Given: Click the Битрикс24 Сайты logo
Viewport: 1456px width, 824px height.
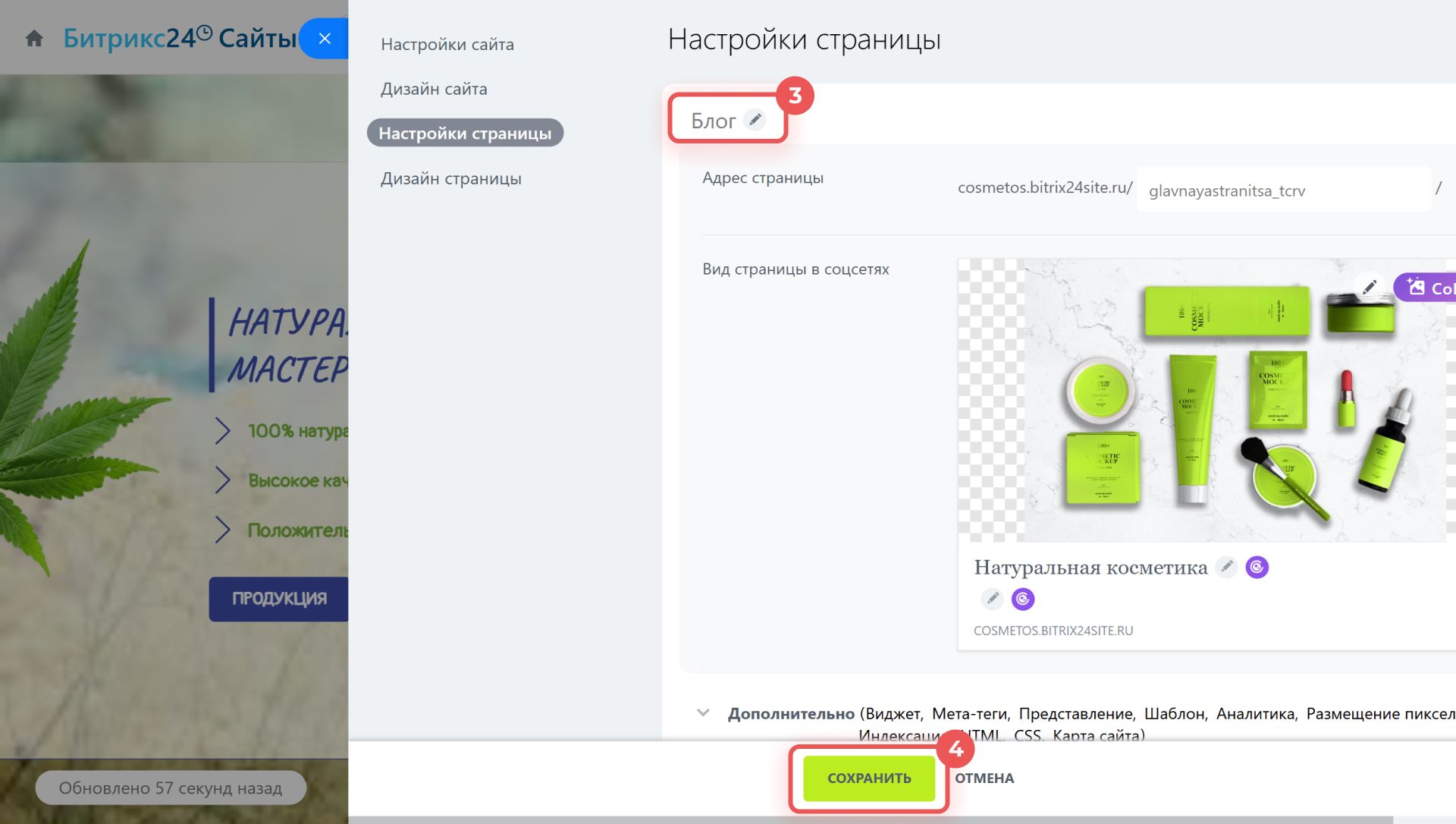Looking at the screenshot, I should [x=180, y=38].
